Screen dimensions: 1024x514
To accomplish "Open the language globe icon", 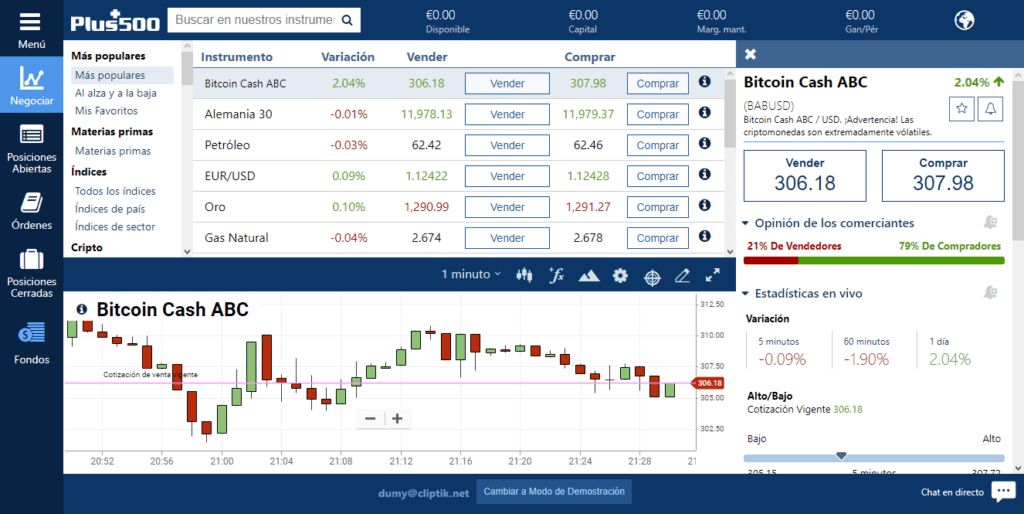I will [x=964, y=20].
